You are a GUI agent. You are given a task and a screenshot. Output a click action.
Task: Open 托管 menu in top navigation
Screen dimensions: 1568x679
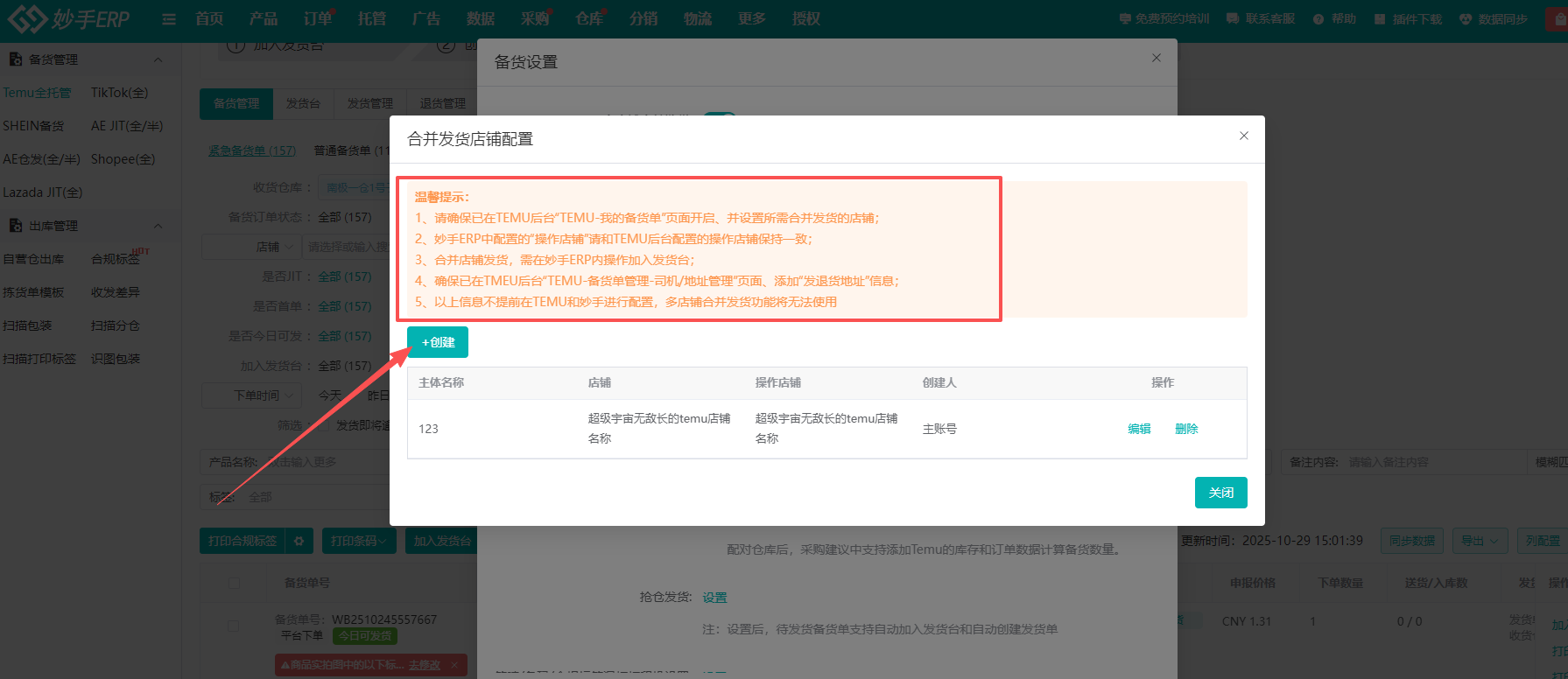click(x=372, y=18)
